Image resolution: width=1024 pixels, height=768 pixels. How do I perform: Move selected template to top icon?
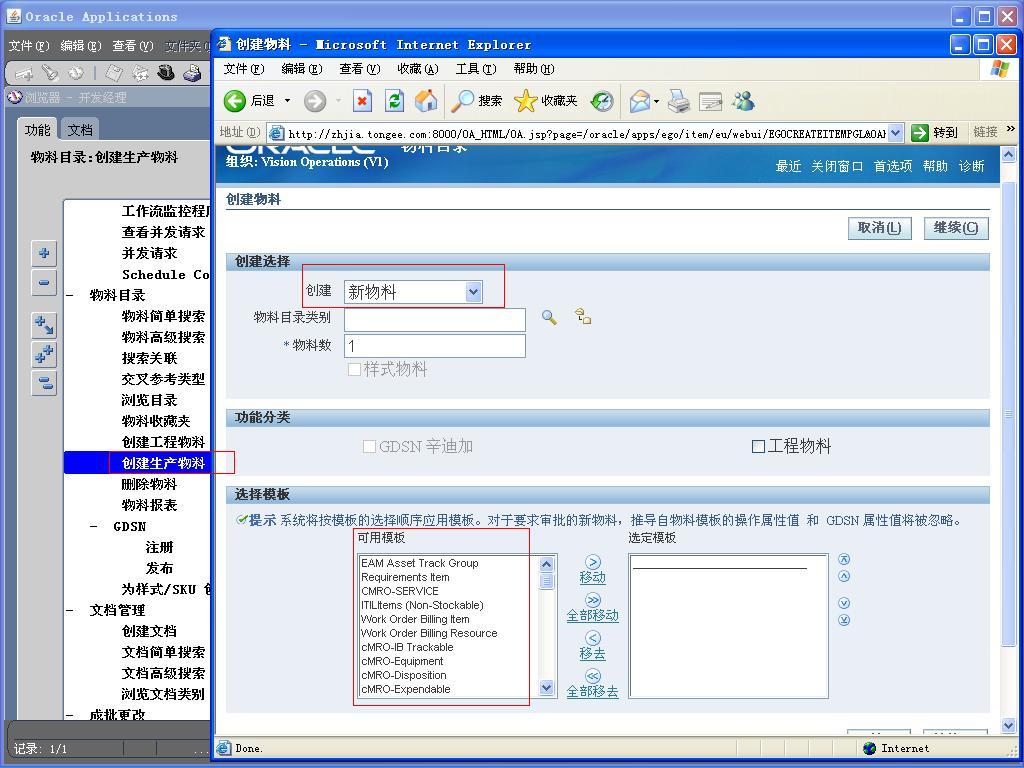point(844,559)
